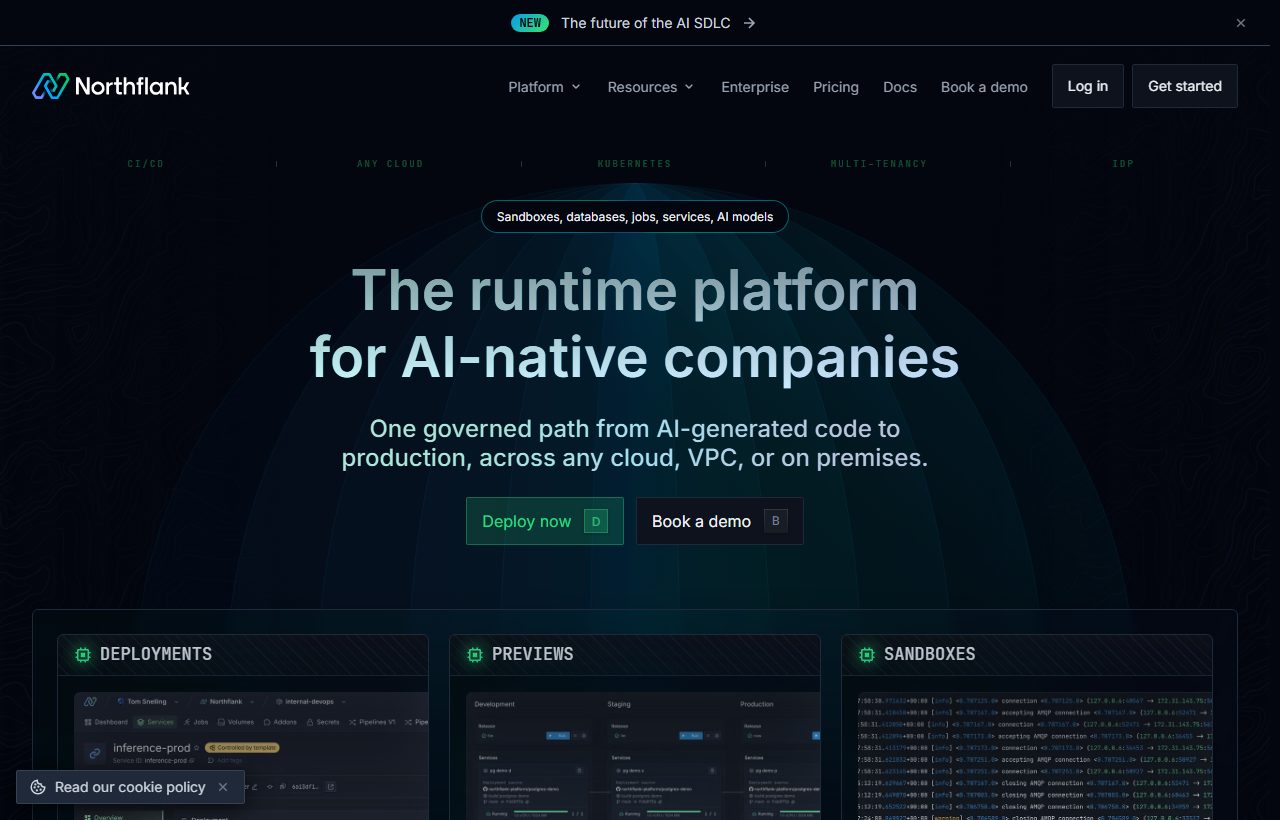Switch to the Pipelines V1 tab in the preview

(x=372, y=722)
